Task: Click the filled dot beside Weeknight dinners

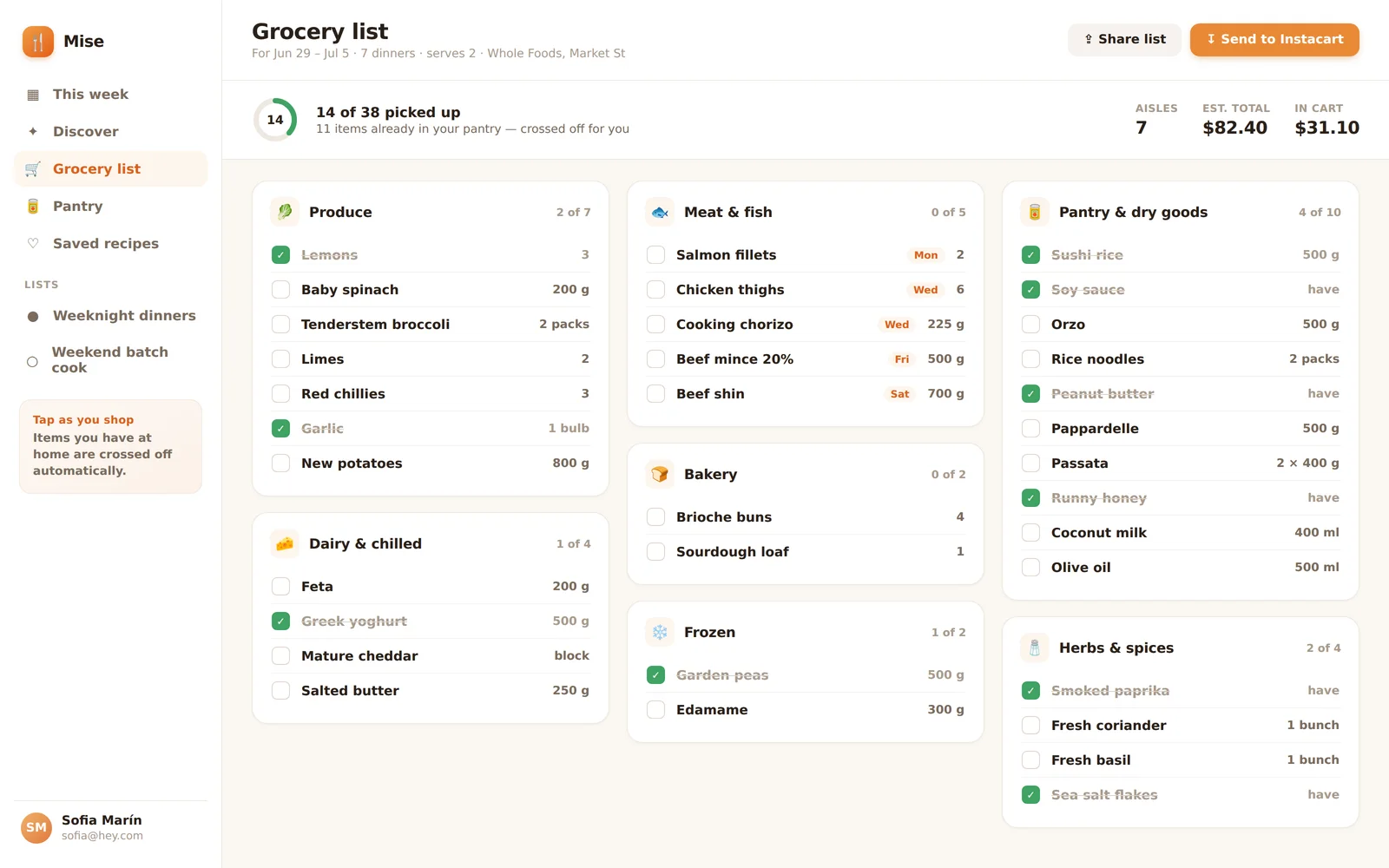Action: click(x=33, y=317)
